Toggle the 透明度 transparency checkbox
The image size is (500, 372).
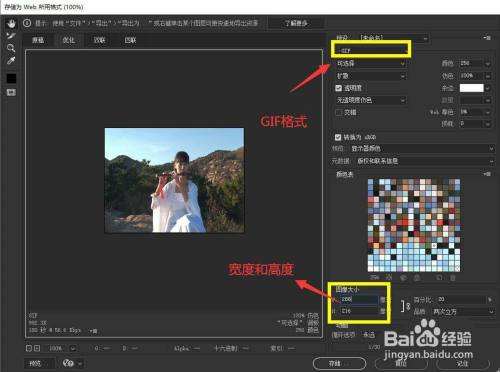(x=338, y=88)
